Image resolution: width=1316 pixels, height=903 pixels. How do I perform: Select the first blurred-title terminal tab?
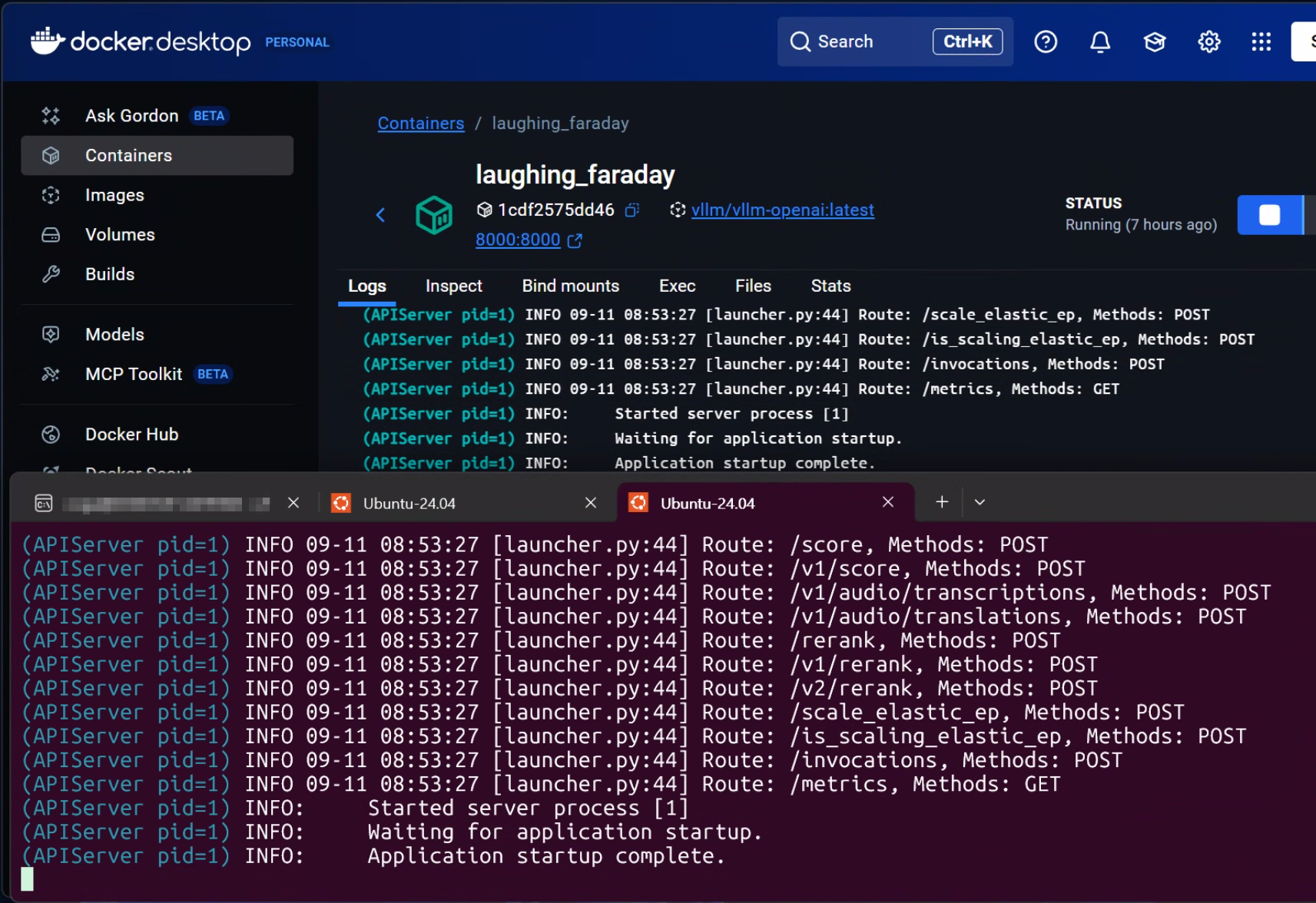[x=167, y=503]
